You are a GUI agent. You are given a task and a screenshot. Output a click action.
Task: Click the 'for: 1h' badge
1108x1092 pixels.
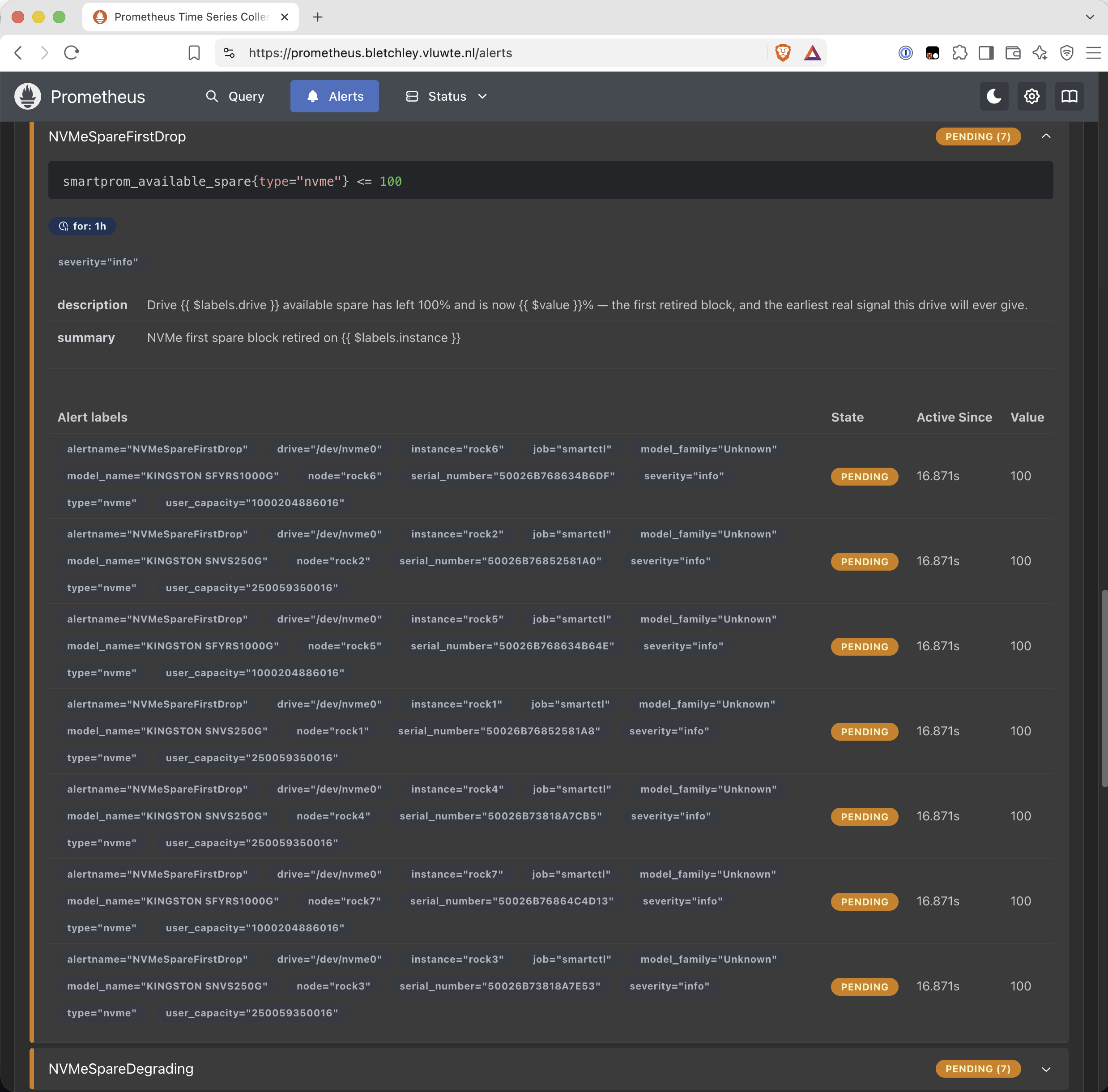(x=82, y=226)
